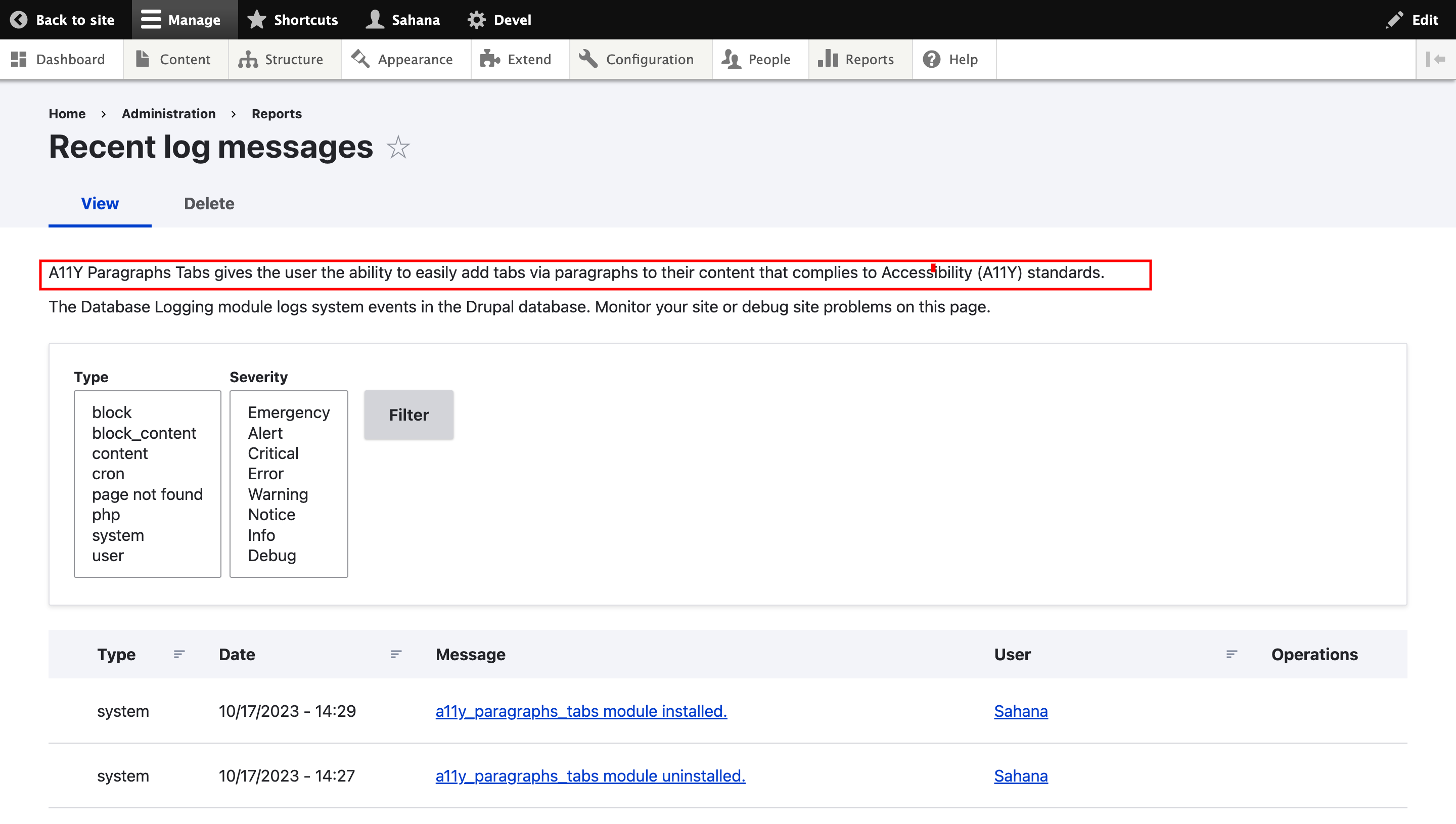The width and height of the screenshot is (1456, 824).
Task: Collapse toolbar with the orientation toggle icon
Action: 1435,59
